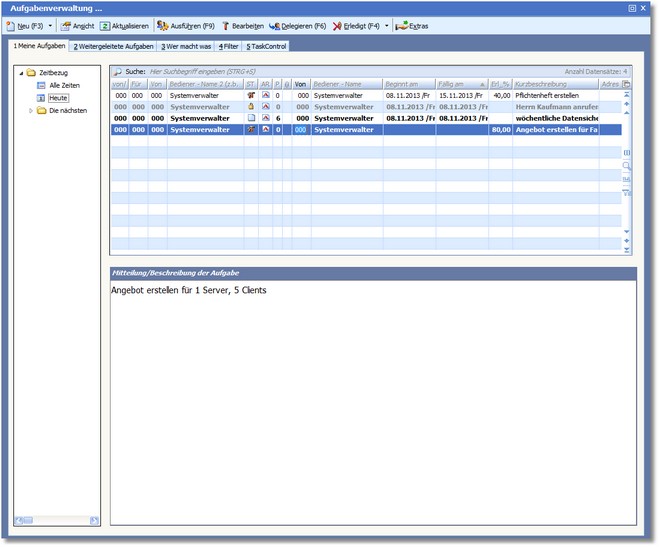659x547 pixels.
Task: Open the dropdown arrow next to Neu (F3)
Action: [x=50, y=26]
